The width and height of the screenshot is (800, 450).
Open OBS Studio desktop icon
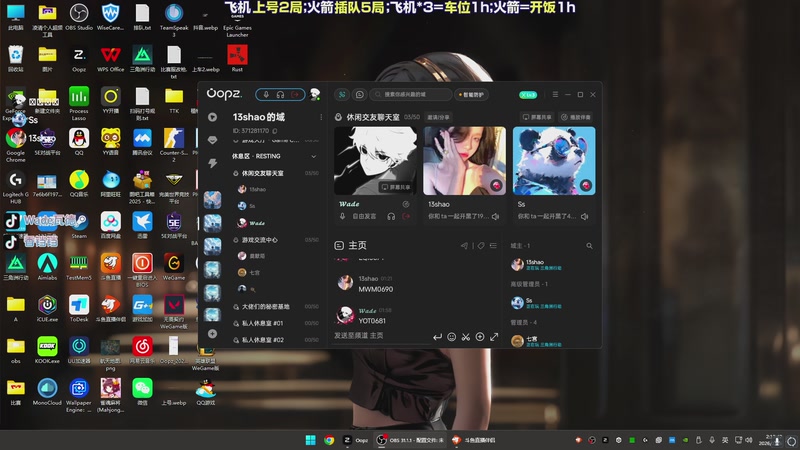pos(79,17)
